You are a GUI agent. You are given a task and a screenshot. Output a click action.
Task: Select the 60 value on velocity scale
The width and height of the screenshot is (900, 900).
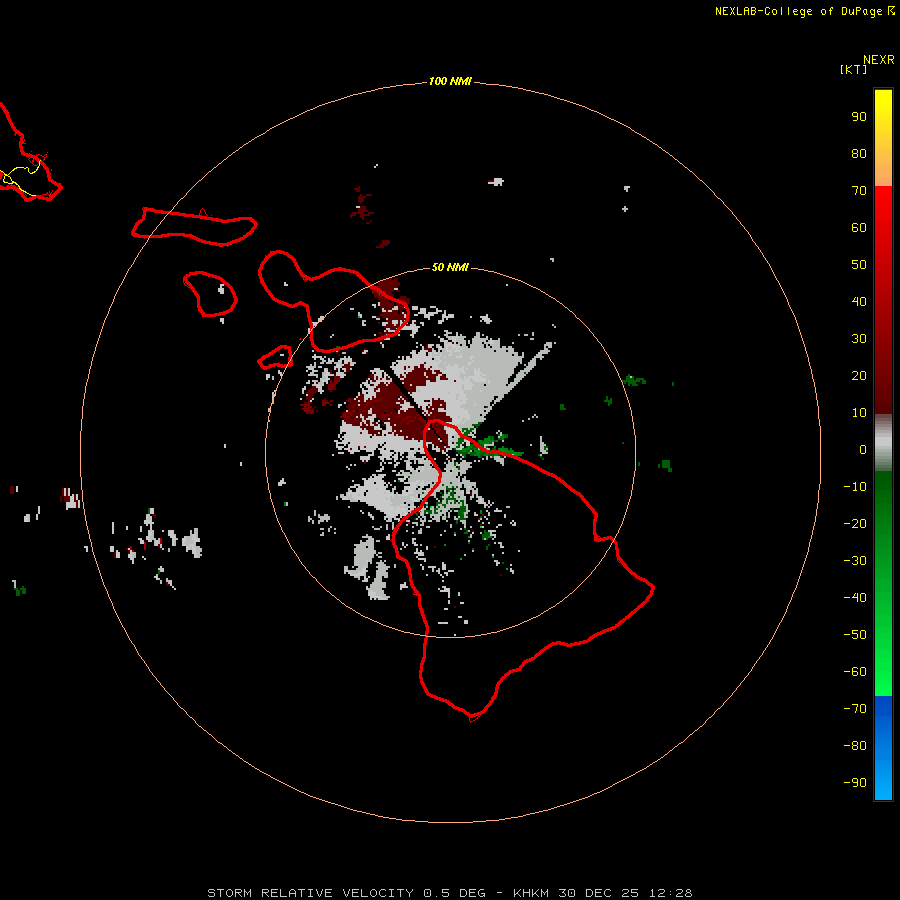pyautogui.click(x=859, y=227)
